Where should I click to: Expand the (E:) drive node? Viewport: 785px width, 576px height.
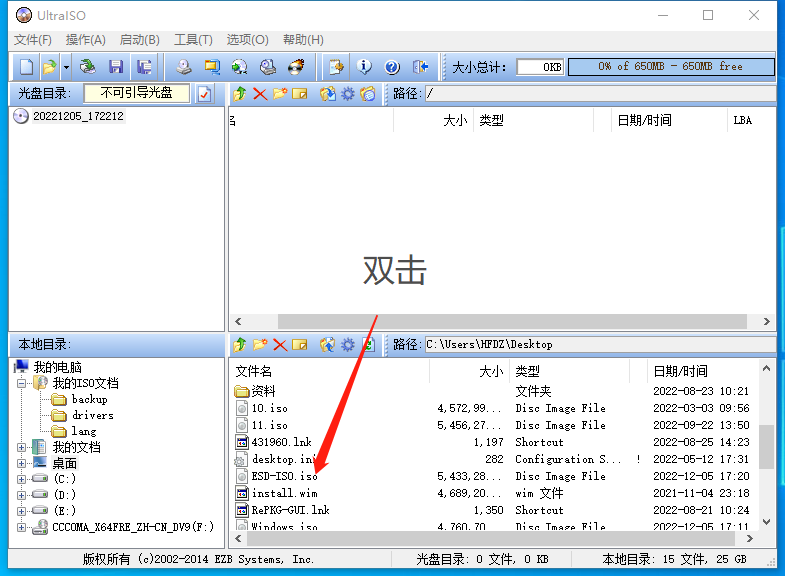coord(22,511)
